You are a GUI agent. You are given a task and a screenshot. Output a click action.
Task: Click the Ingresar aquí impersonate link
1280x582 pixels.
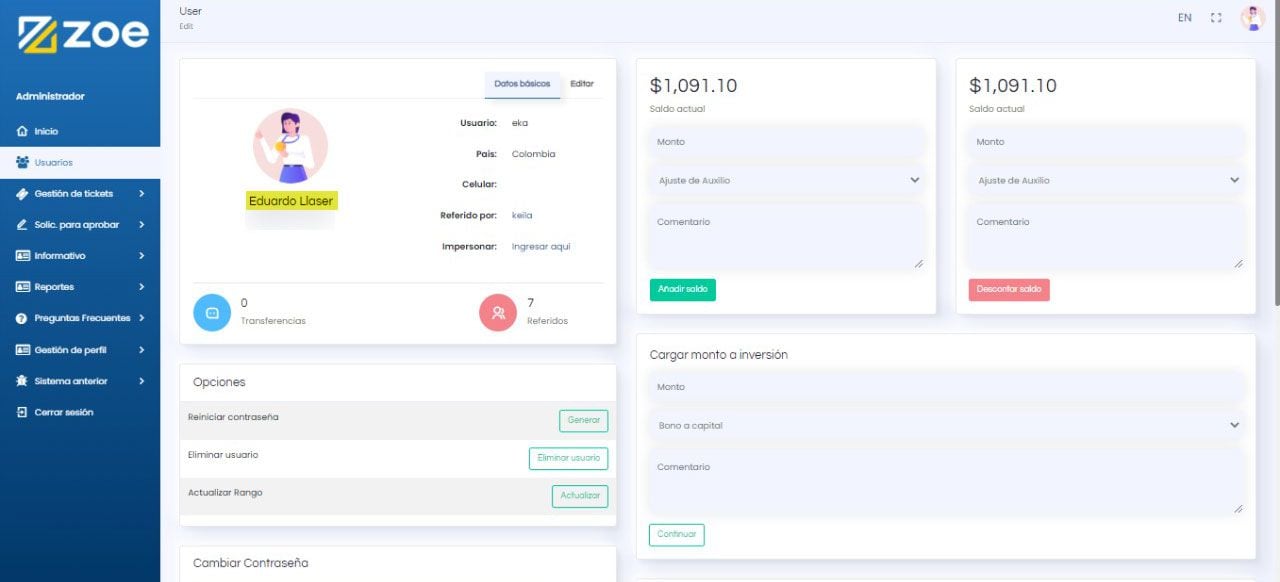tap(541, 246)
